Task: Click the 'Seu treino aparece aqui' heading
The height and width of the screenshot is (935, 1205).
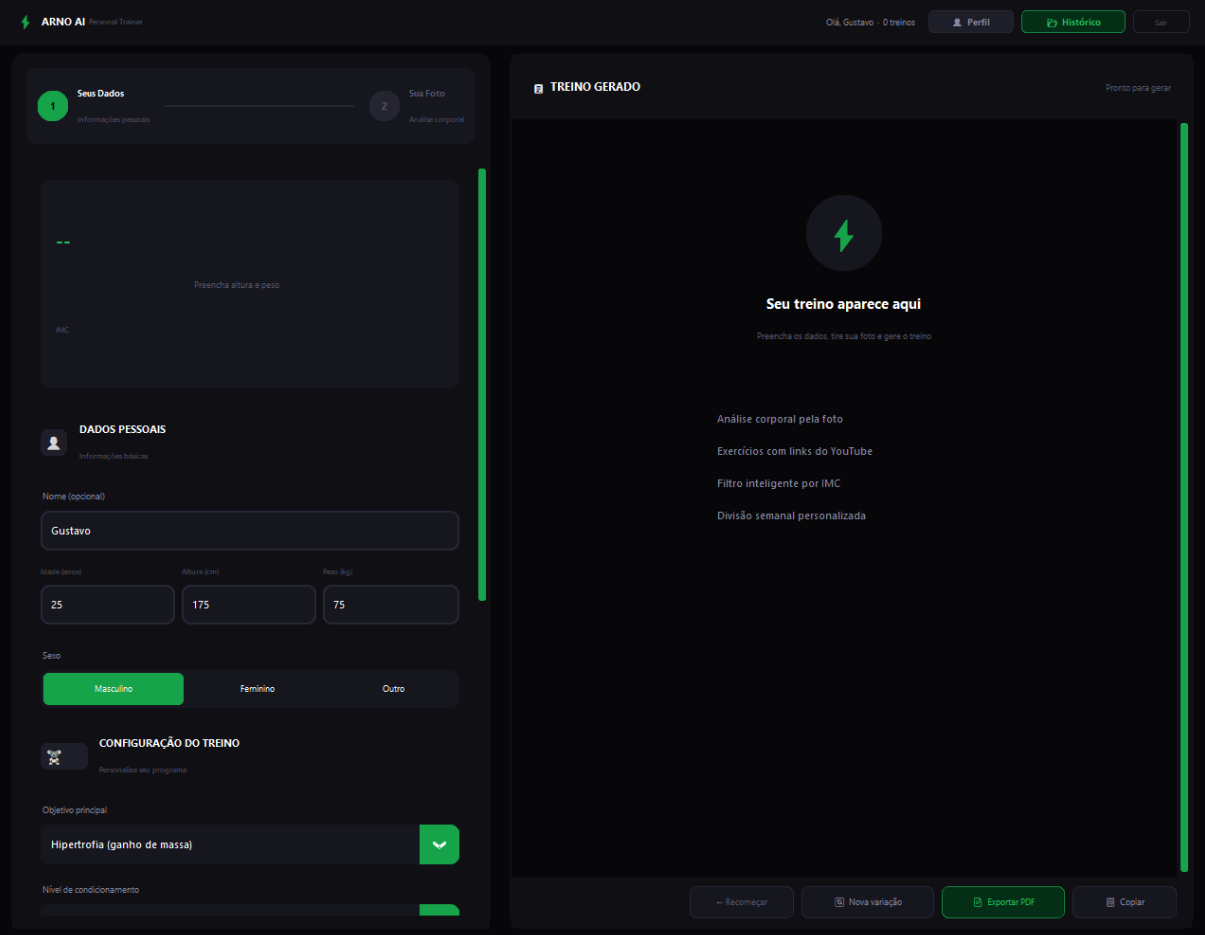Action: coord(844,304)
